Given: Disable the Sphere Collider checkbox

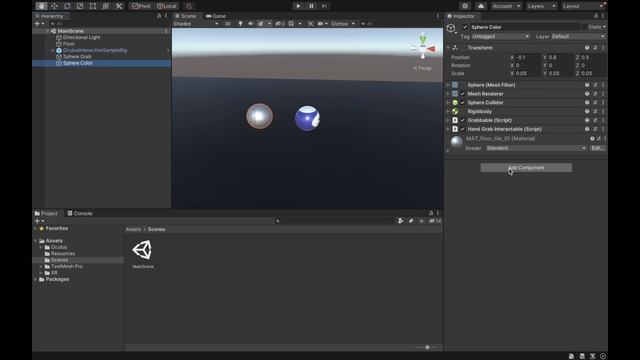Looking at the screenshot, I should (463, 102).
